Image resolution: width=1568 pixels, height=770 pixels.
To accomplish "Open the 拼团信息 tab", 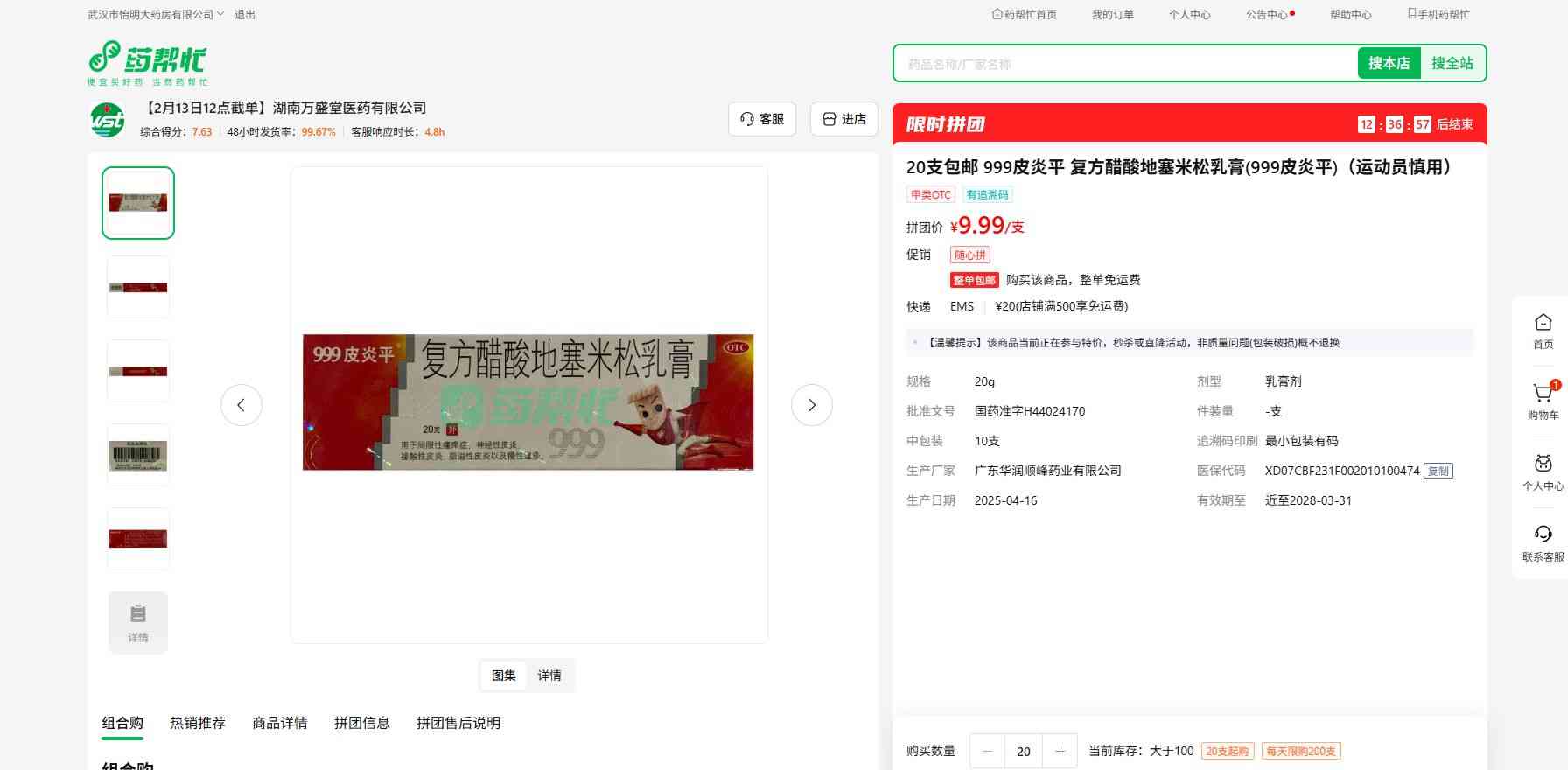I will tap(361, 723).
